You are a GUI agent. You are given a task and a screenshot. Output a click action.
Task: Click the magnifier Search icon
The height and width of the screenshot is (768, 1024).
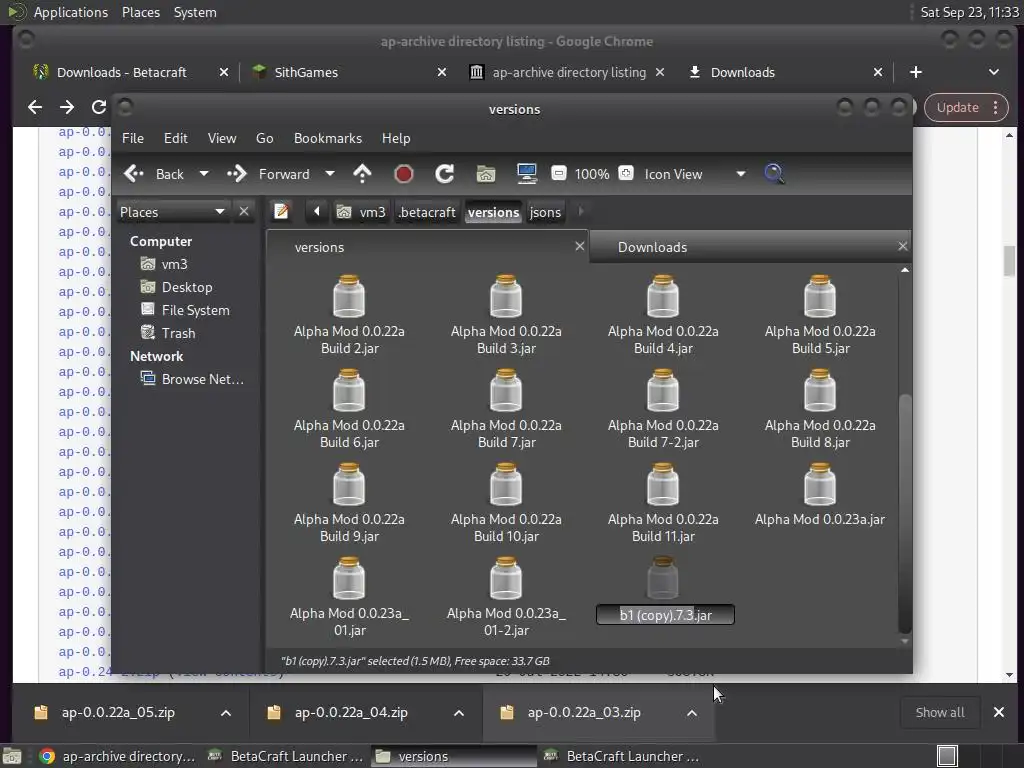[774, 174]
